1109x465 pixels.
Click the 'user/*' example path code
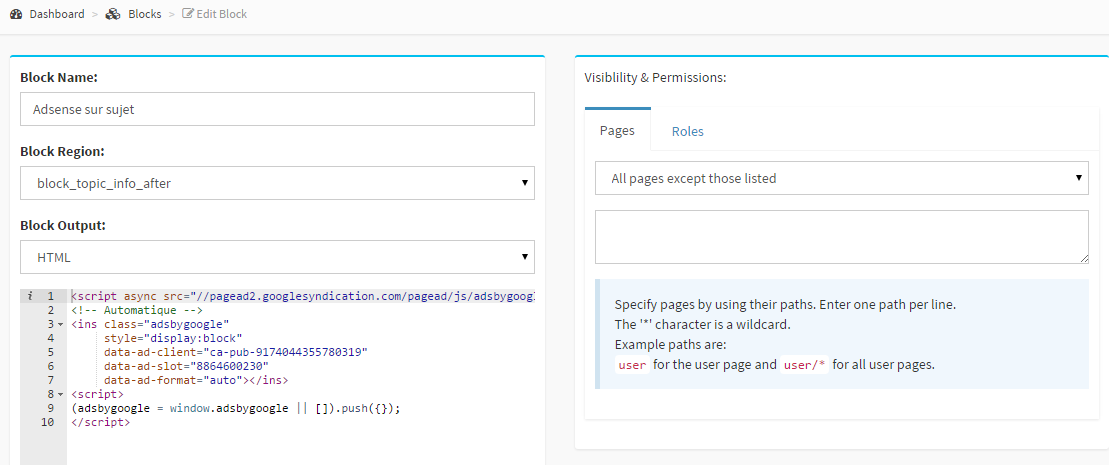coord(804,365)
